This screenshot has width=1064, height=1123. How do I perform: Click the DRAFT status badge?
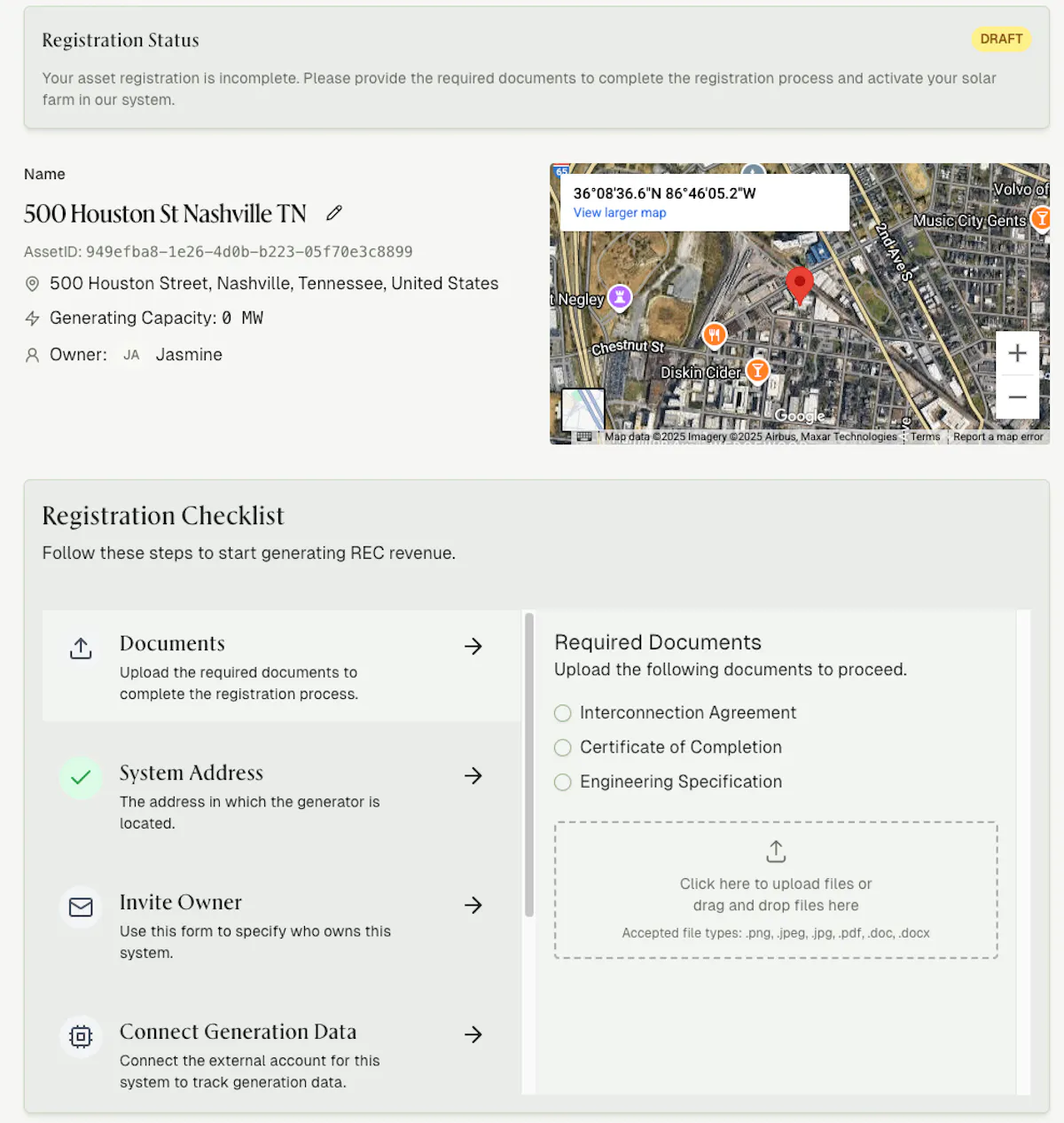click(1002, 39)
